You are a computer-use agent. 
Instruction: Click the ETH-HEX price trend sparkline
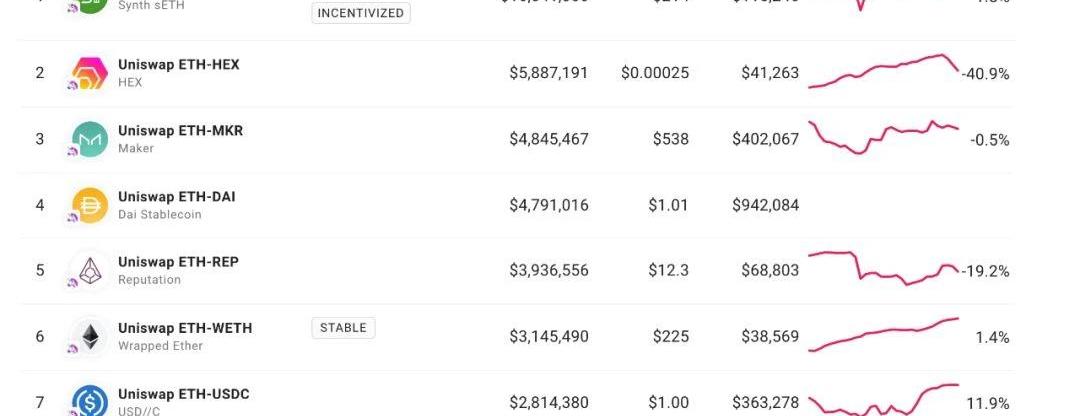pos(884,71)
